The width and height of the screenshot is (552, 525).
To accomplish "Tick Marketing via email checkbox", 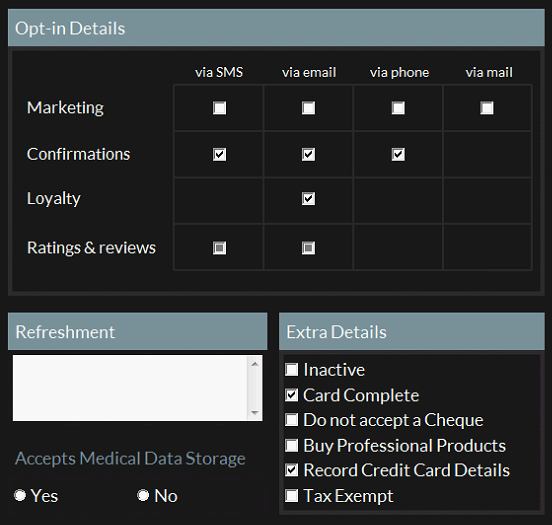I will coord(308,108).
